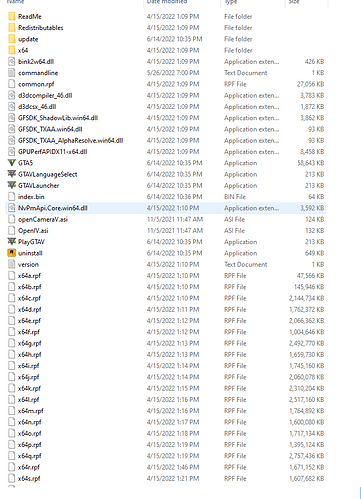
Task: Click the x64p.rpf file name
Action: pos(30,445)
